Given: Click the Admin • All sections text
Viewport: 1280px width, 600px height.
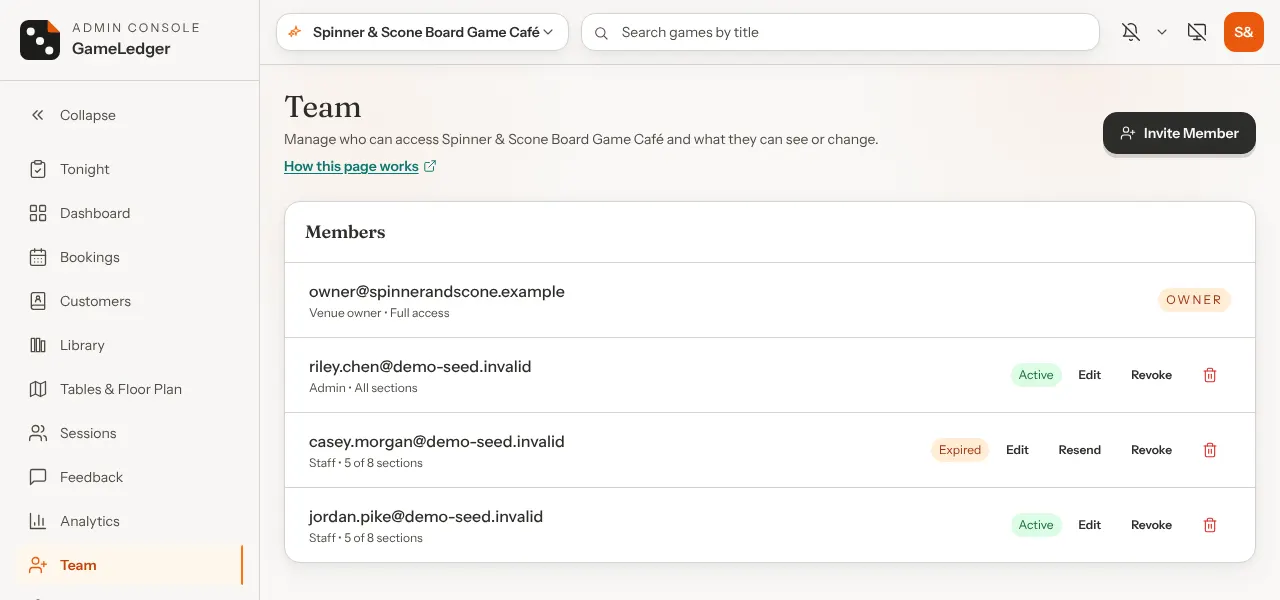Looking at the screenshot, I should (363, 388).
